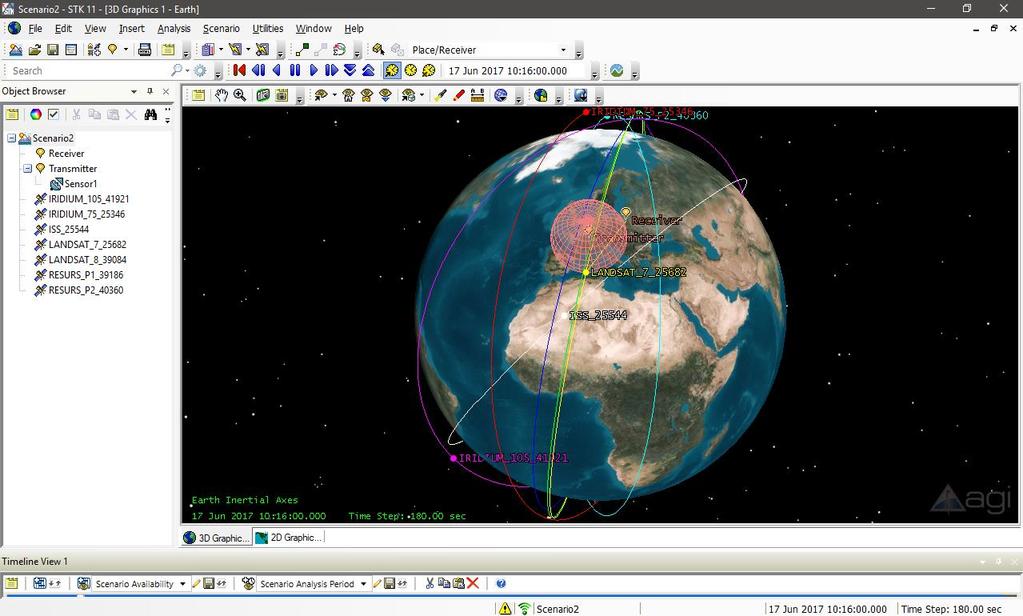Select the red pencil annotation tool
The height and width of the screenshot is (616, 1023).
[x=459, y=95]
